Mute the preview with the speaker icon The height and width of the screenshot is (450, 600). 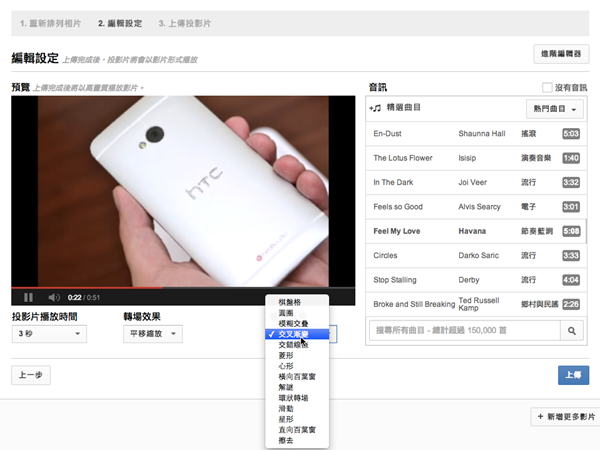(54, 297)
